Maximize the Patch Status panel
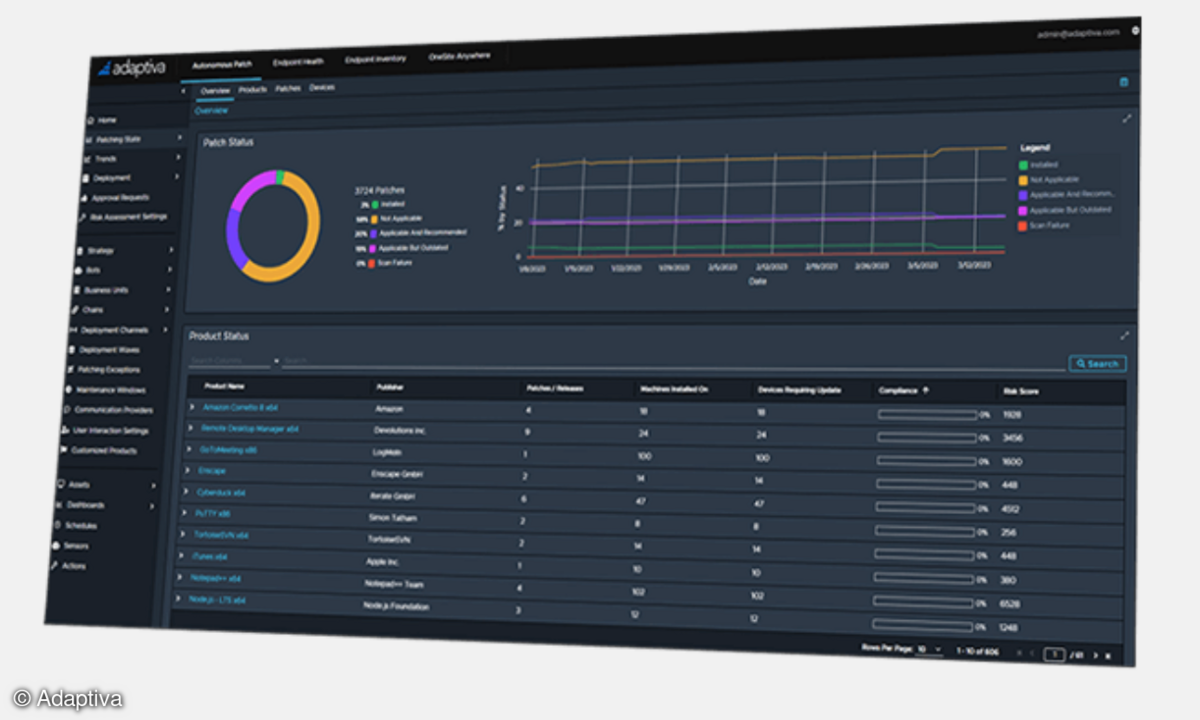 (x=1128, y=119)
